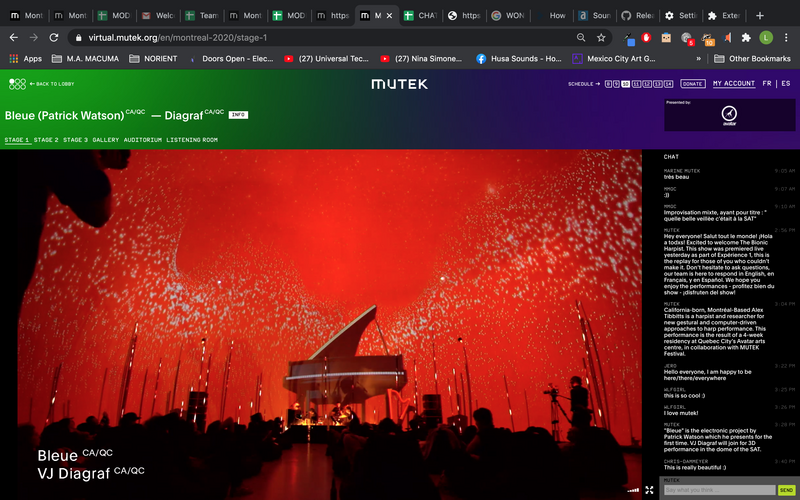Click the MUTEK dots logo icon
Screen dimensions: 800x500
(x=17, y=84)
